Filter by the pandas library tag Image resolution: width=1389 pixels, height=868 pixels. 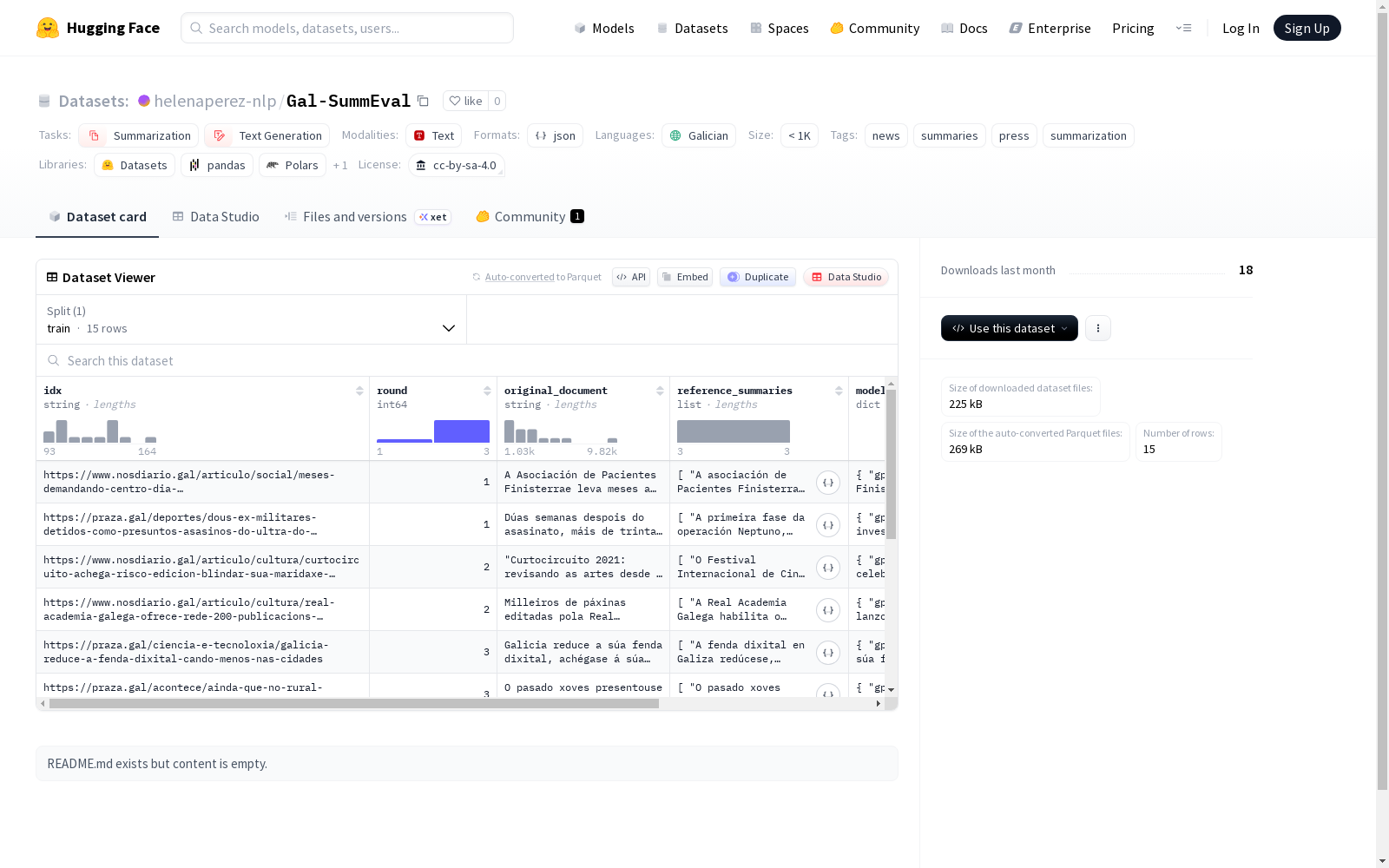[x=217, y=165]
